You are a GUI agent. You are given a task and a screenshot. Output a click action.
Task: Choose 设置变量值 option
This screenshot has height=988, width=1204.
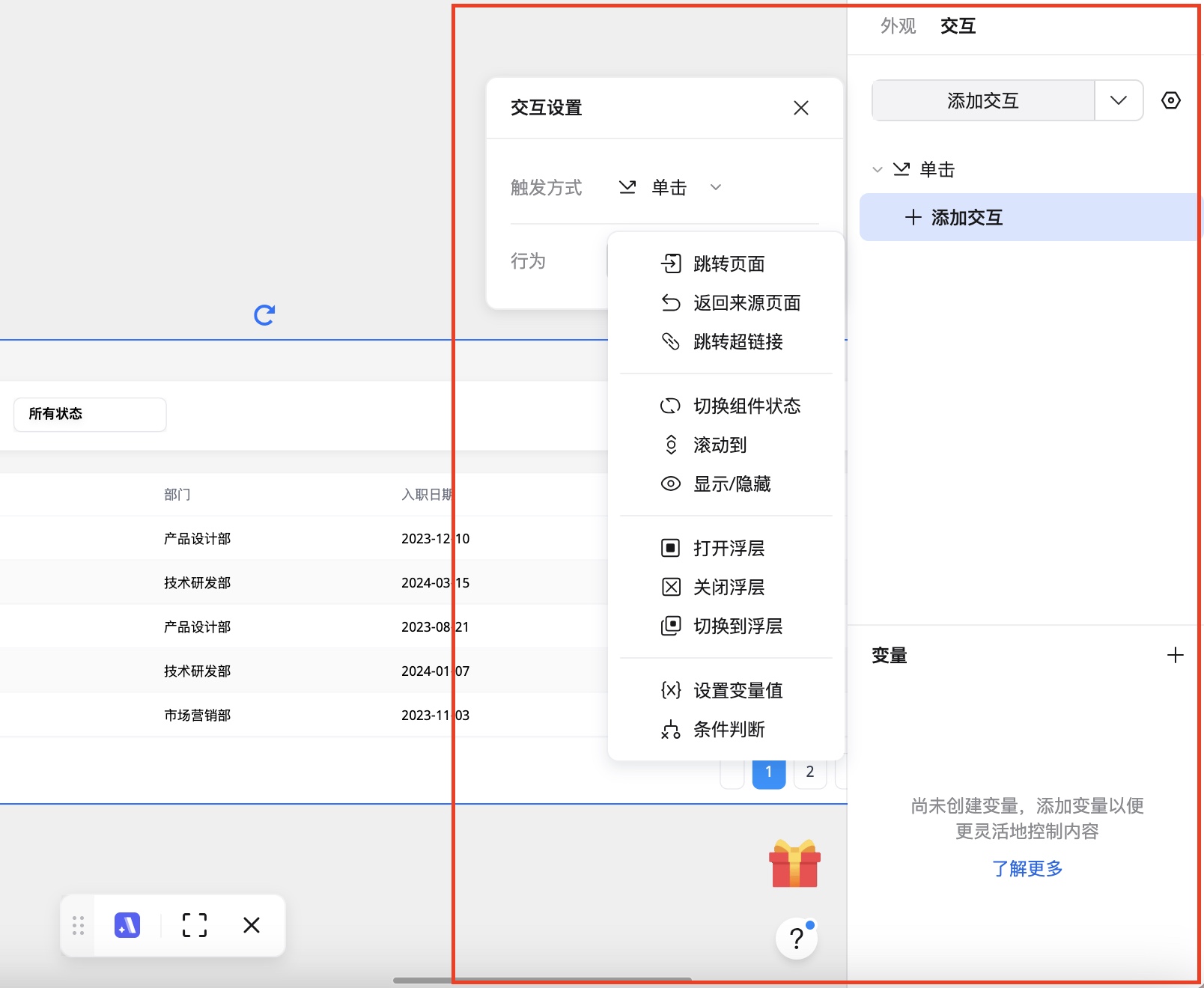(726, 690)
